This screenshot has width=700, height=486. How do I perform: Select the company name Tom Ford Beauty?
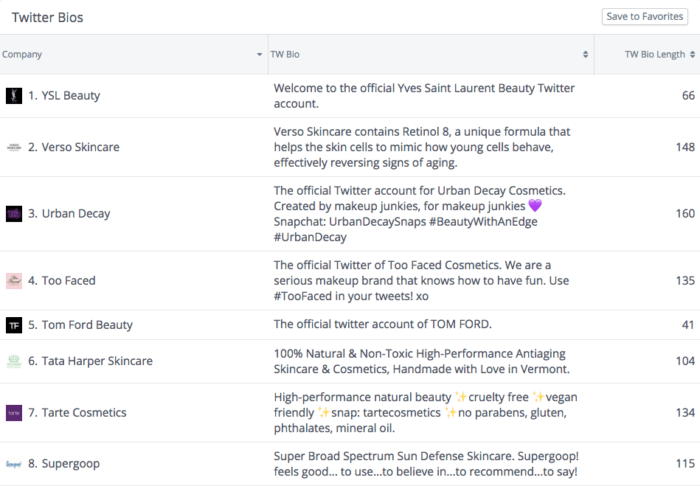click(x=87, y=325)
